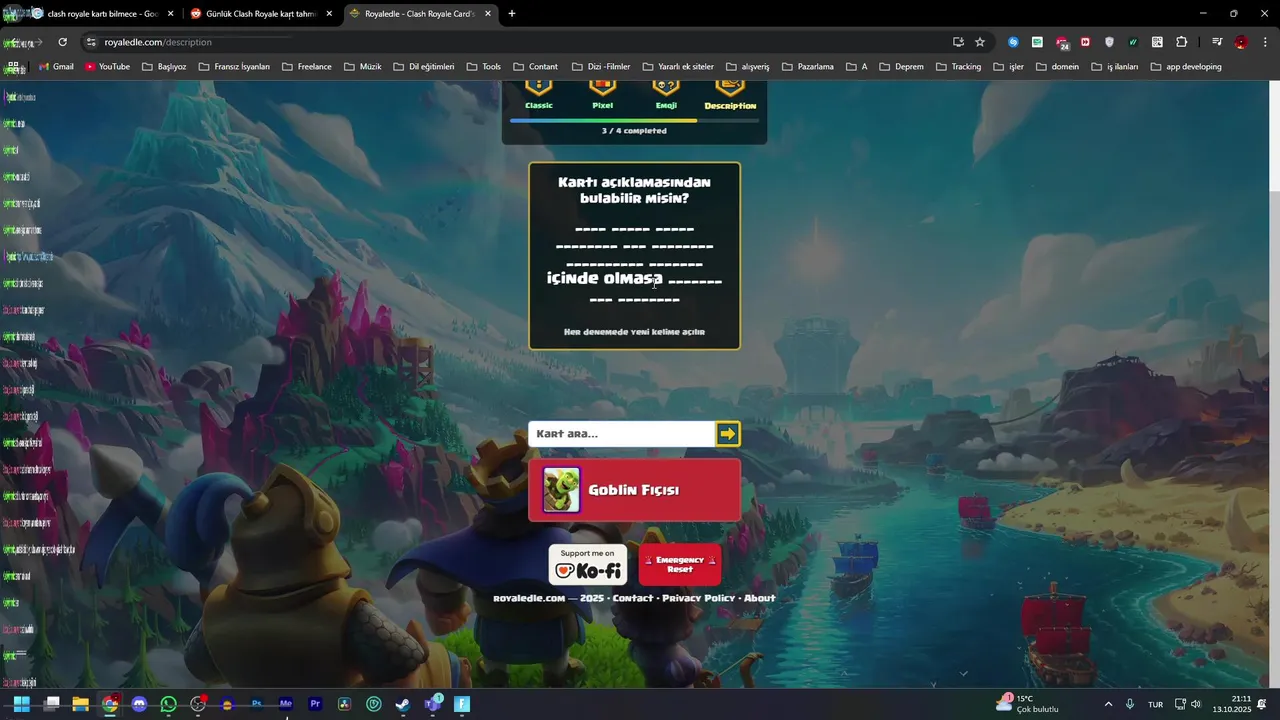Open Premiere Pro from the taskbar
This screenshot has width=1280, height=720.
click(x=316, y=704)
